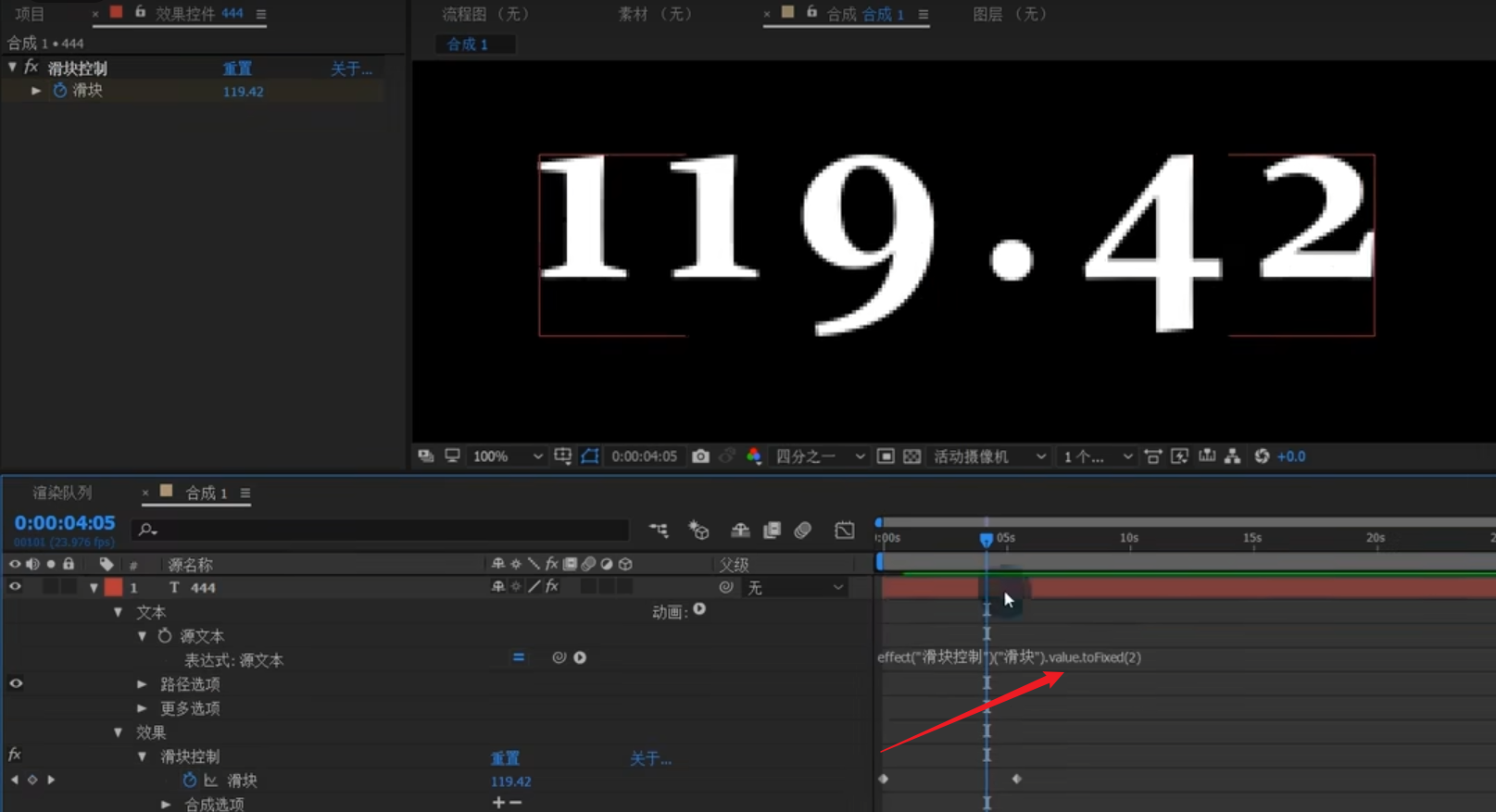
Task: Click 关于... link in timeline effects
Action: click(x=650, y=758)
